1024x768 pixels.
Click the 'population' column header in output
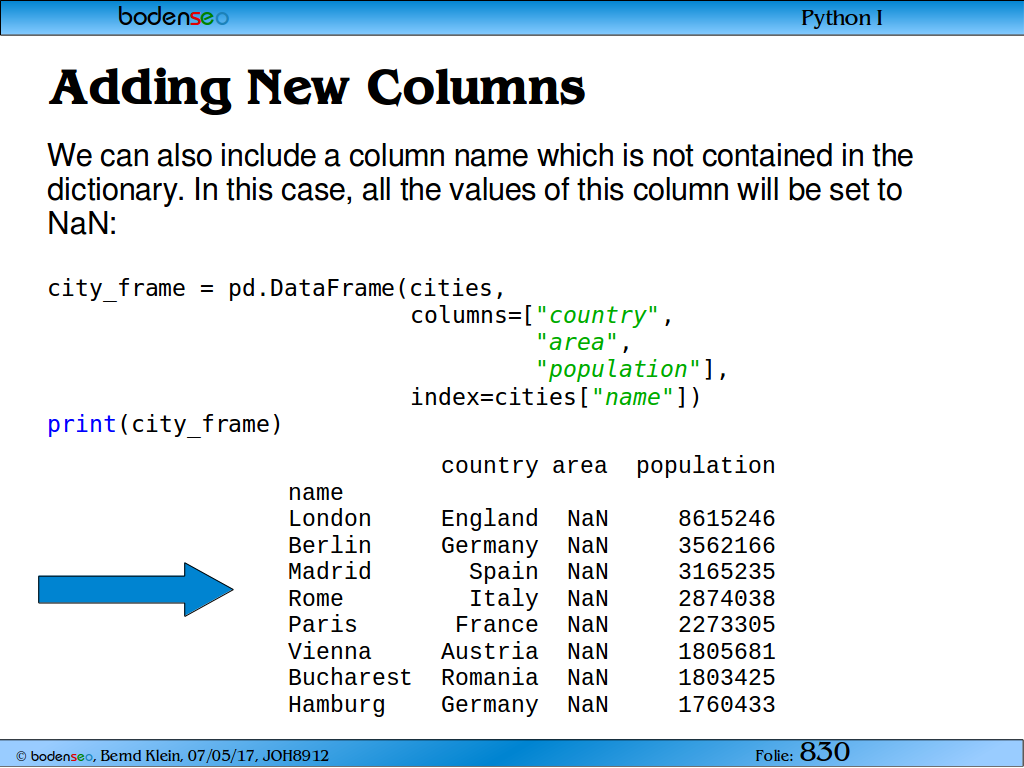[x=706, y=466]
